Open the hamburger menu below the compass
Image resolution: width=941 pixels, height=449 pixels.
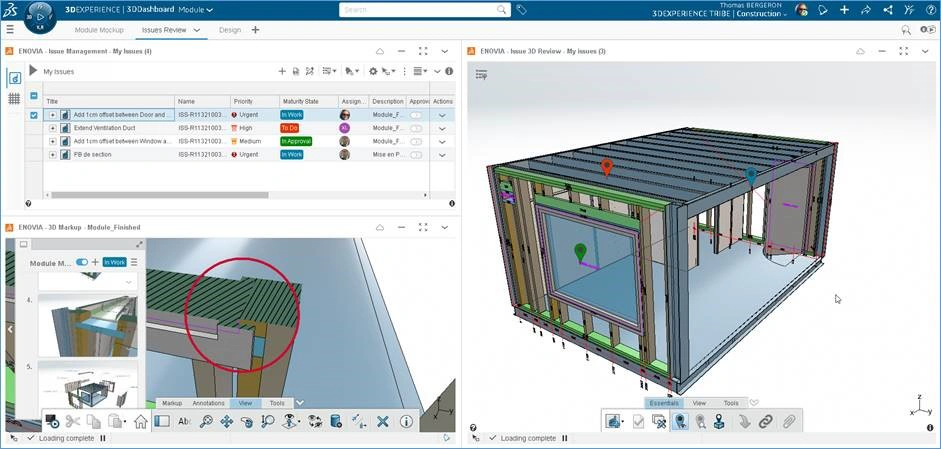[x=10, y=29]
